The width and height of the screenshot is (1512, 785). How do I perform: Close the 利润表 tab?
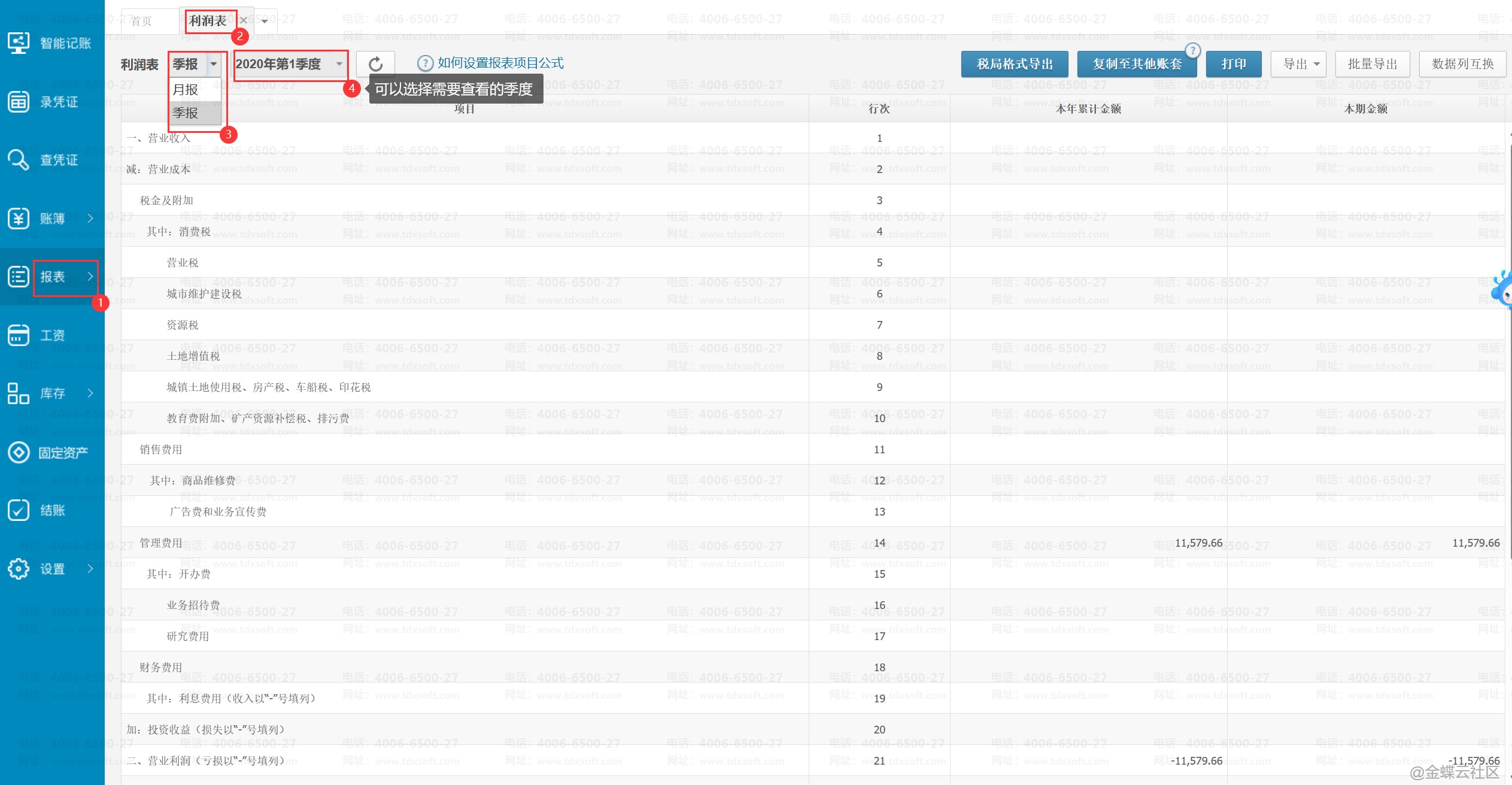pyautogui.click(x=244, y=20)
